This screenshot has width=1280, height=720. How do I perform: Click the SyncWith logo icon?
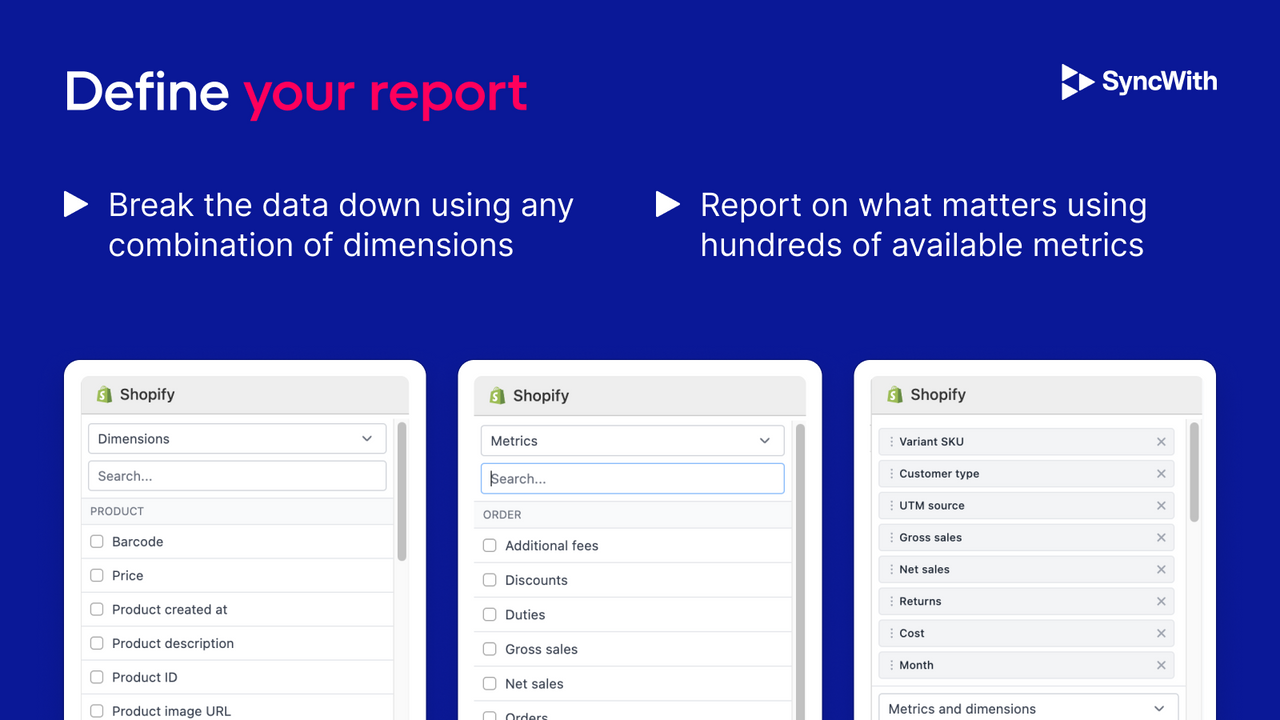coord(1077,82)
